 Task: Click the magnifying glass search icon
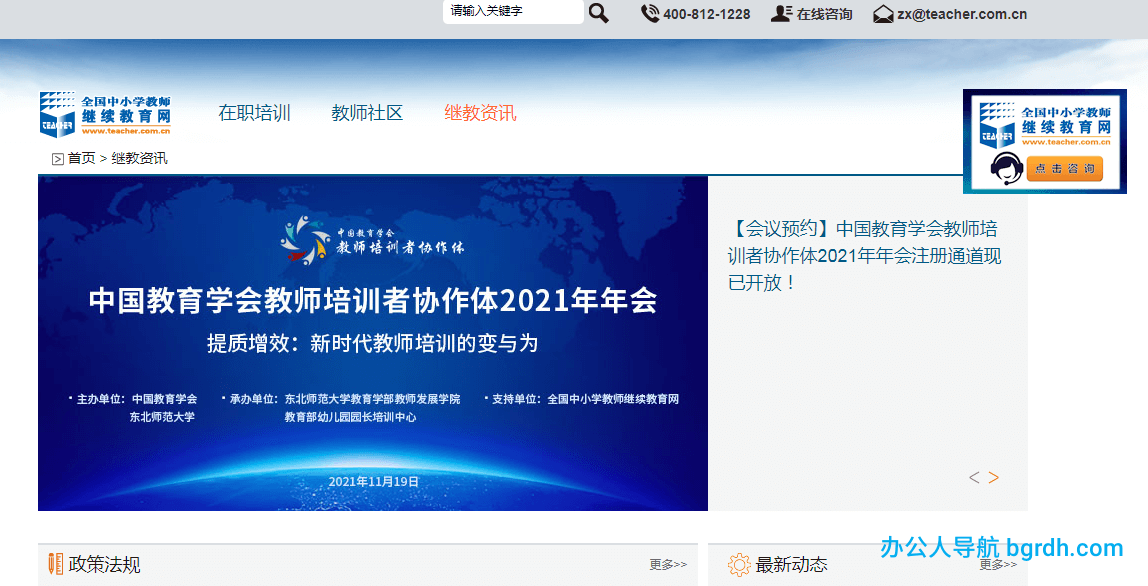[598, 13]
